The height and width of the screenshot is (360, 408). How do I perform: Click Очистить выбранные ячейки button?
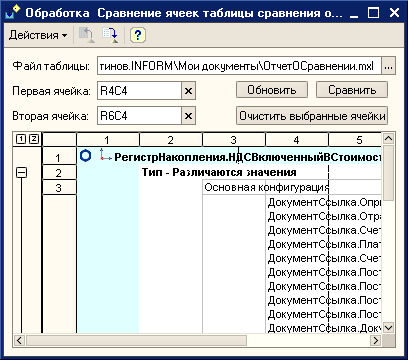click(312, 116)
